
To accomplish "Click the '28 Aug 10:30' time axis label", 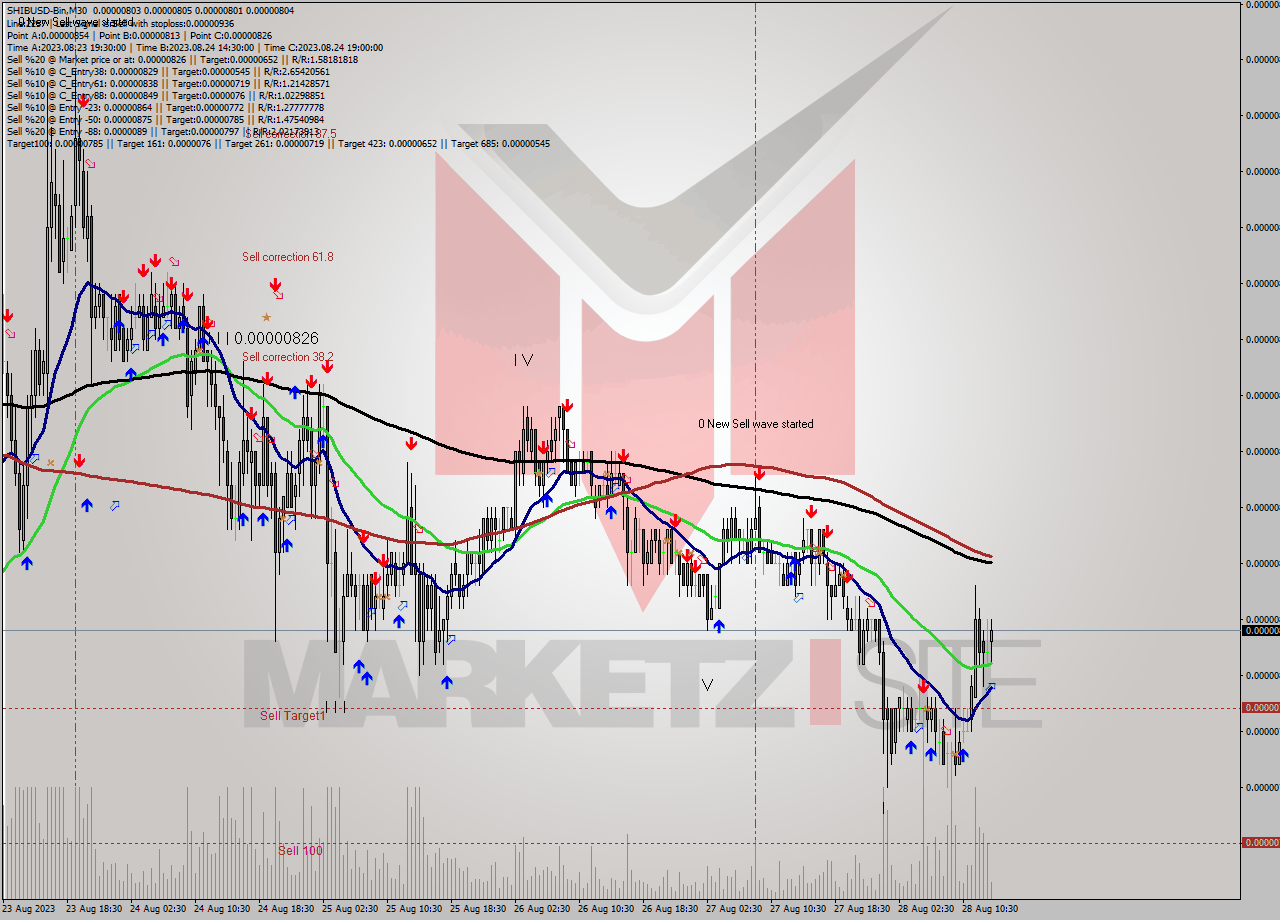I will point(990,909).
